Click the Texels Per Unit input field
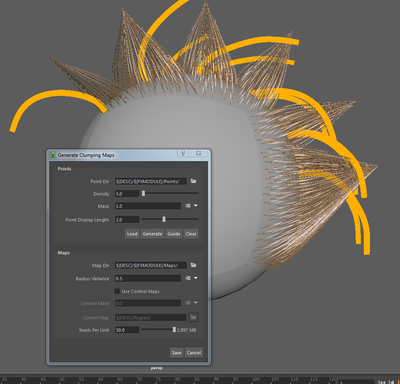The height and width of the screenshot is (384, 400). (127, 330)
